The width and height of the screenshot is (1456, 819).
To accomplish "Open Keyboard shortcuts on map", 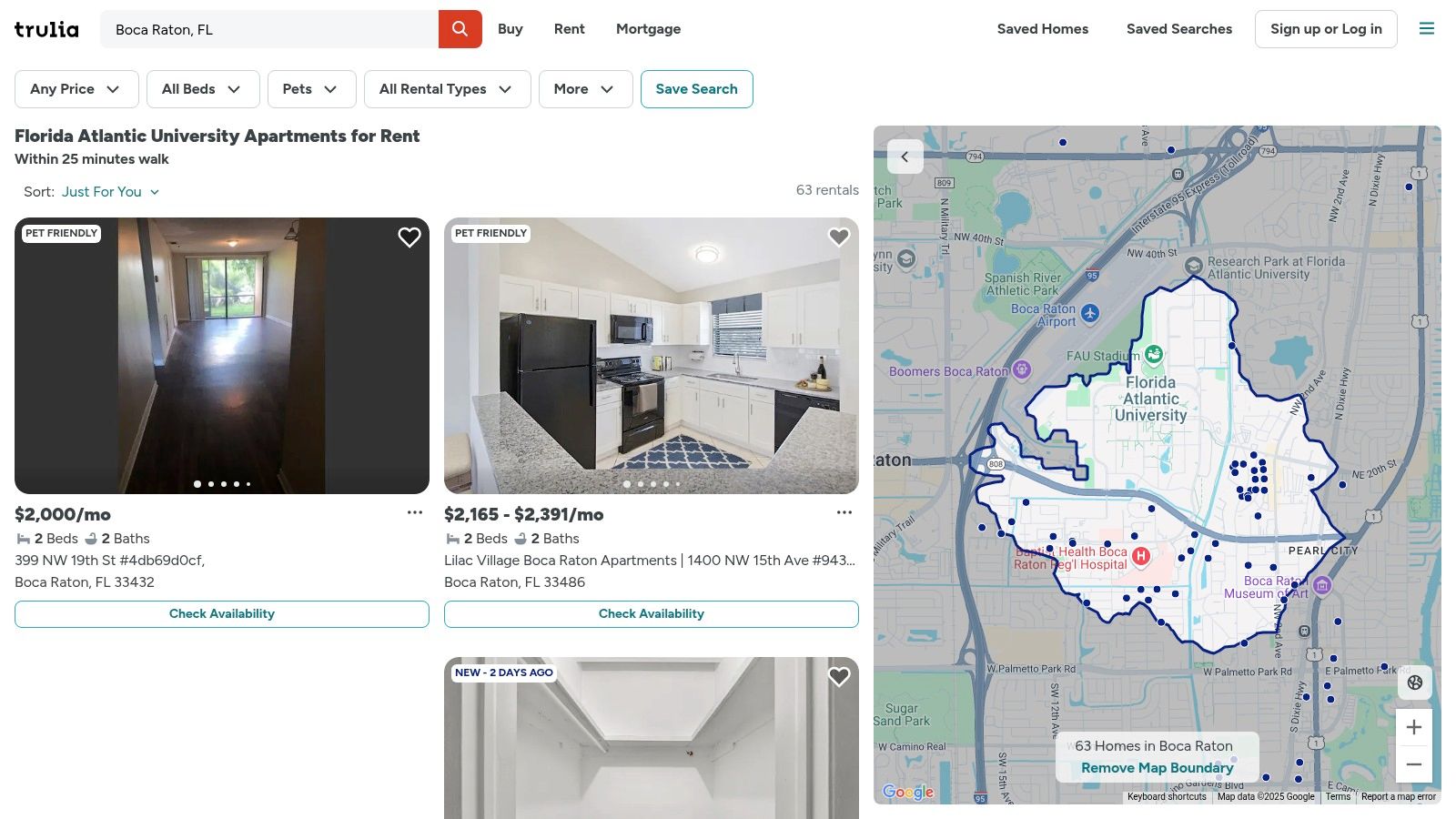I will coord(1167,797).
